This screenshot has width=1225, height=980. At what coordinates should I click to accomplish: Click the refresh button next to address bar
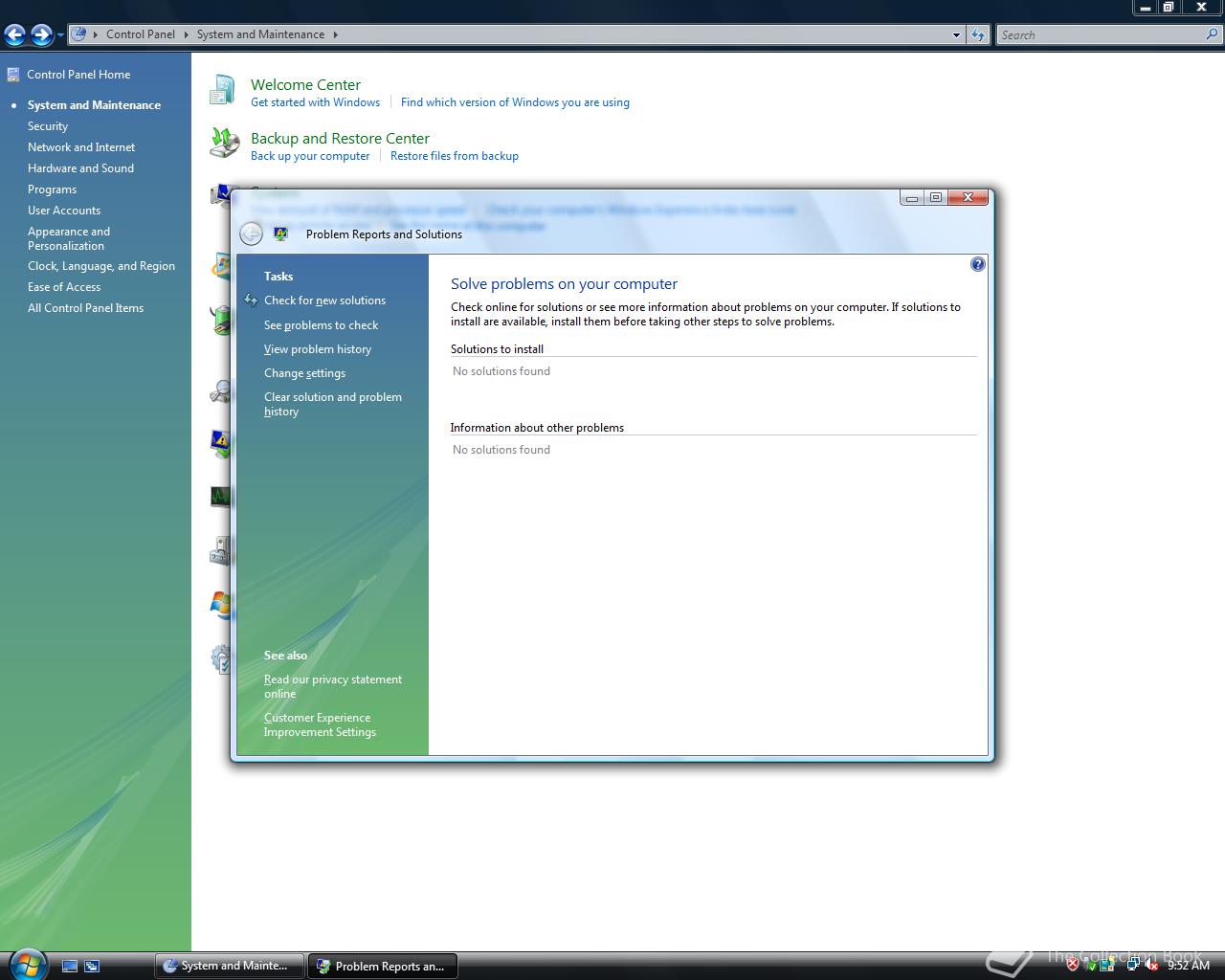977,35
